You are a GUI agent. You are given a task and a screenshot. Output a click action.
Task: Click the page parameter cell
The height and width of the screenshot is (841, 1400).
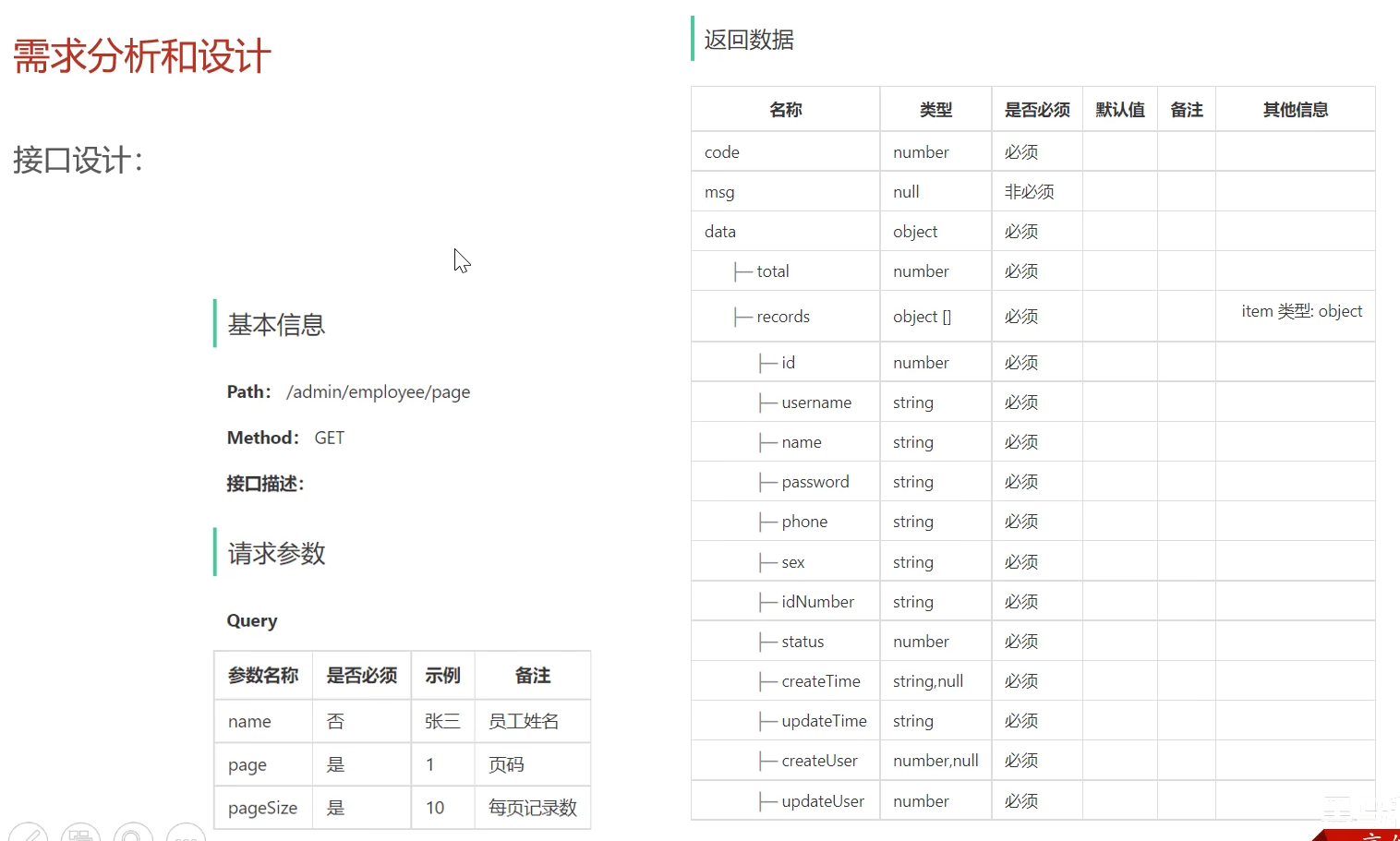tap(263, 764)
